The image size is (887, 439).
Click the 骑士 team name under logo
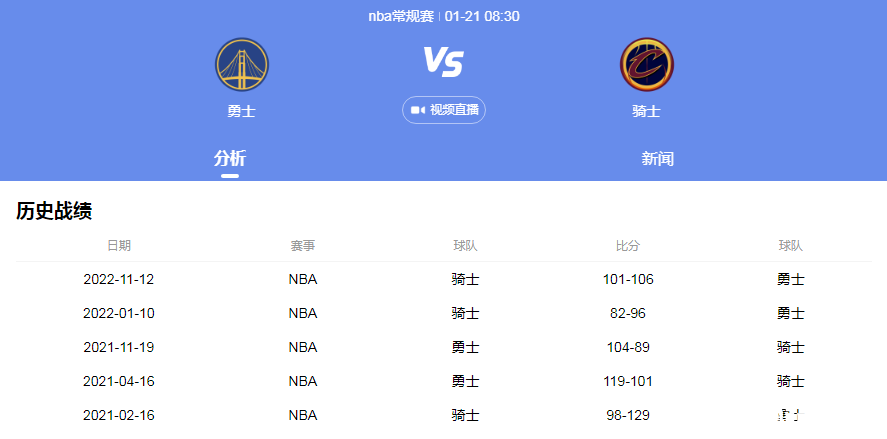point(646,111)
